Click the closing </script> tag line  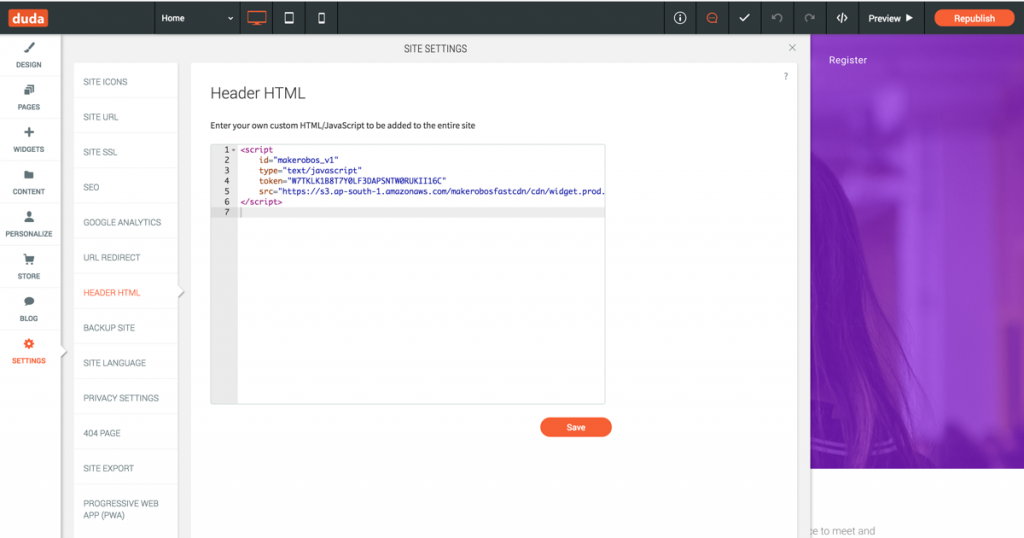tap(261, 202)
